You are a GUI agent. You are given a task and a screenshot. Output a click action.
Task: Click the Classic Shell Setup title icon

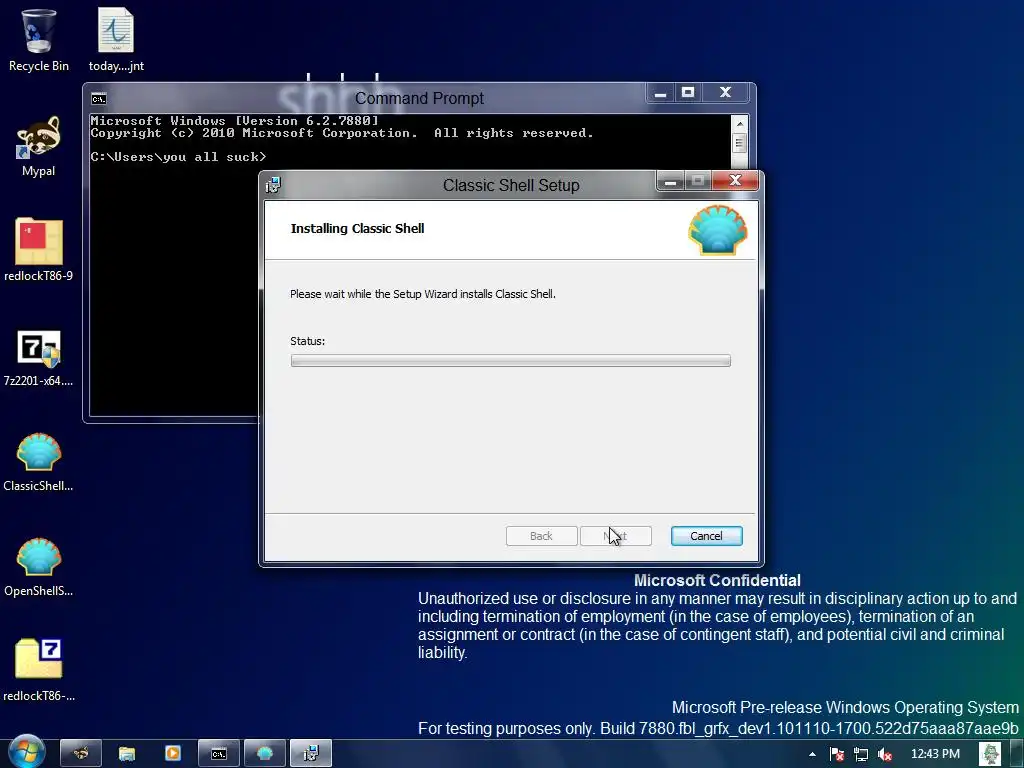273,185
